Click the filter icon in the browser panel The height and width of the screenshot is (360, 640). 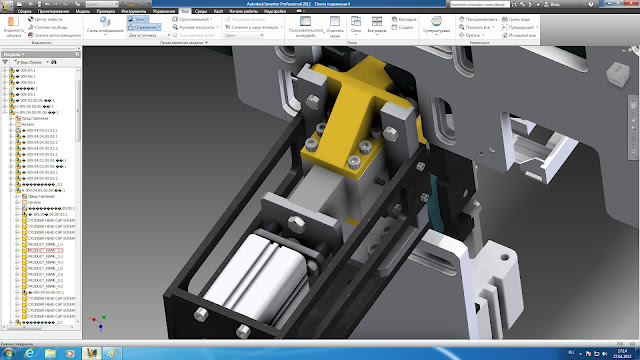point(5,62)
